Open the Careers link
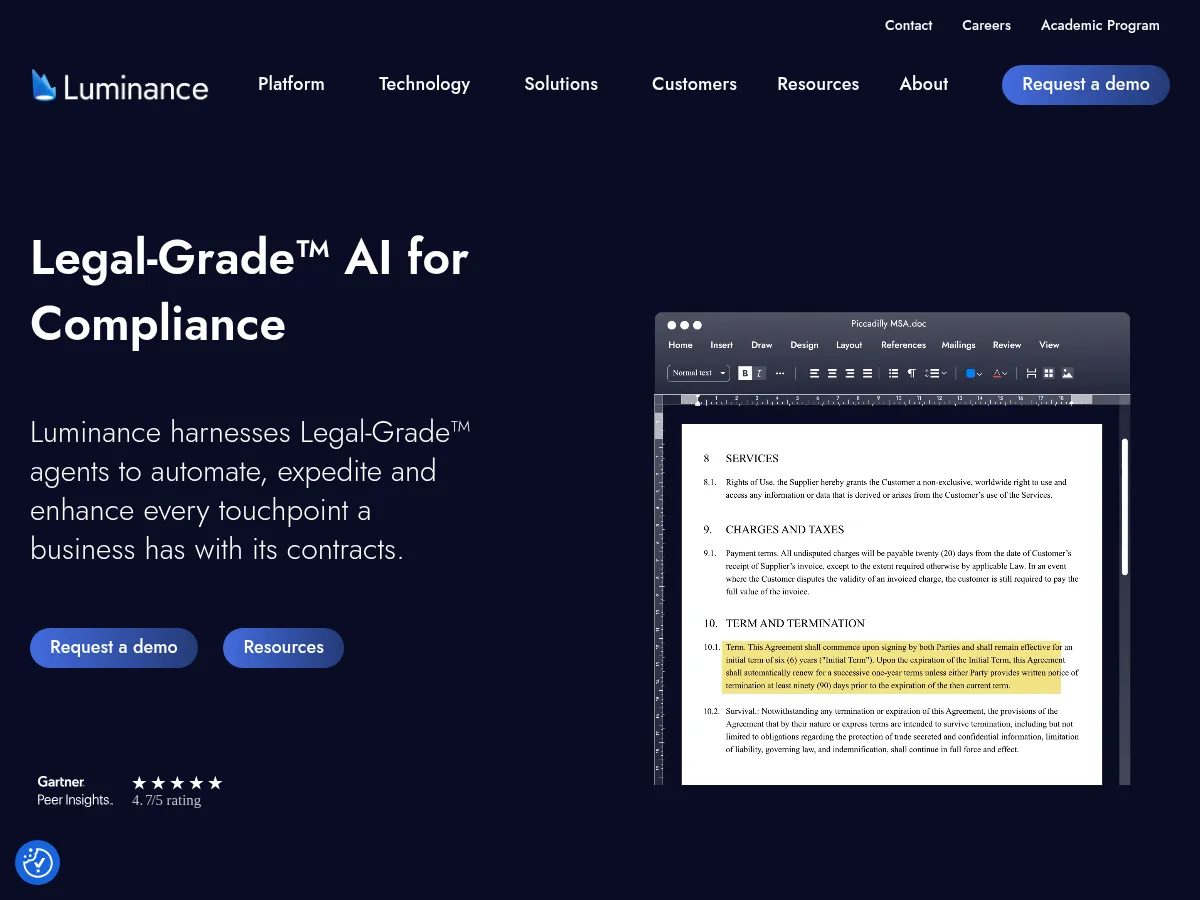Image resolution: width=1200 pixels, height=900 pixels. tap(986, 25)
